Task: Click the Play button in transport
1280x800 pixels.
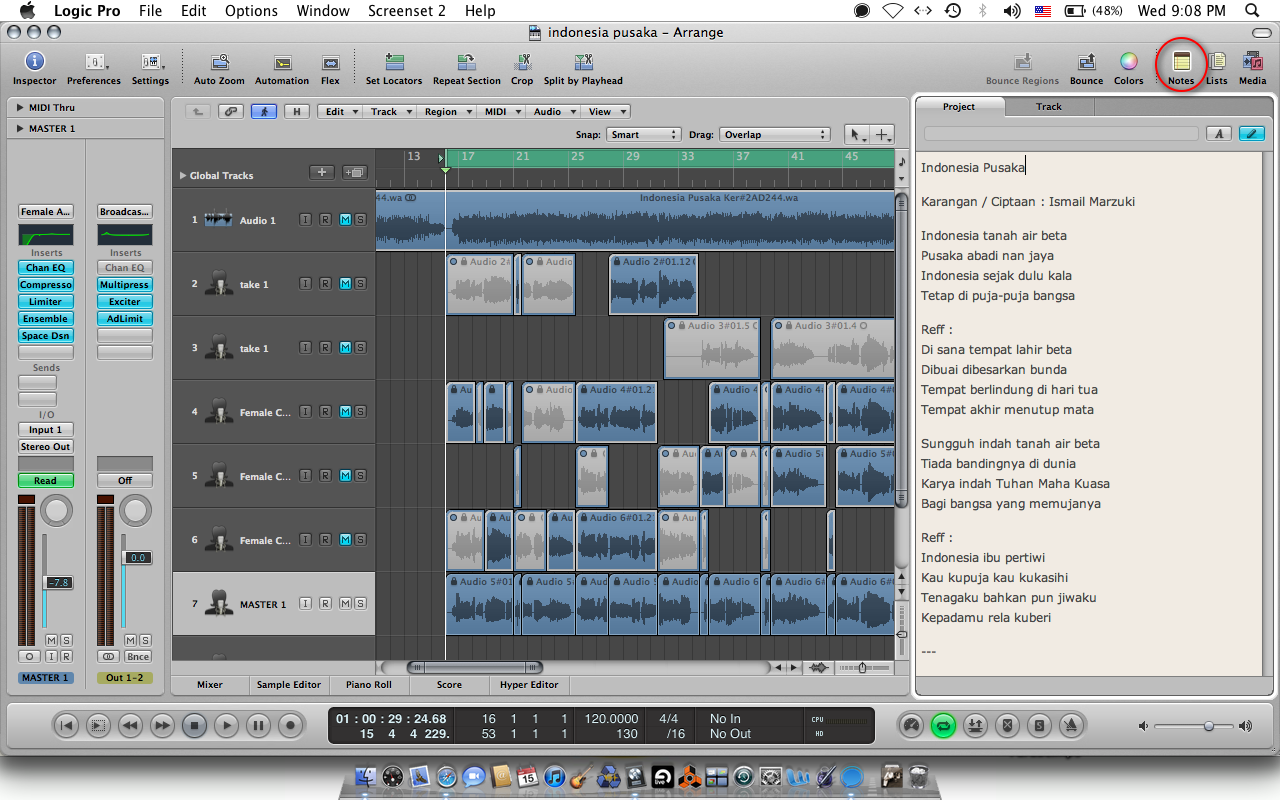Action: pyautogui.click(x=227, y=725)
